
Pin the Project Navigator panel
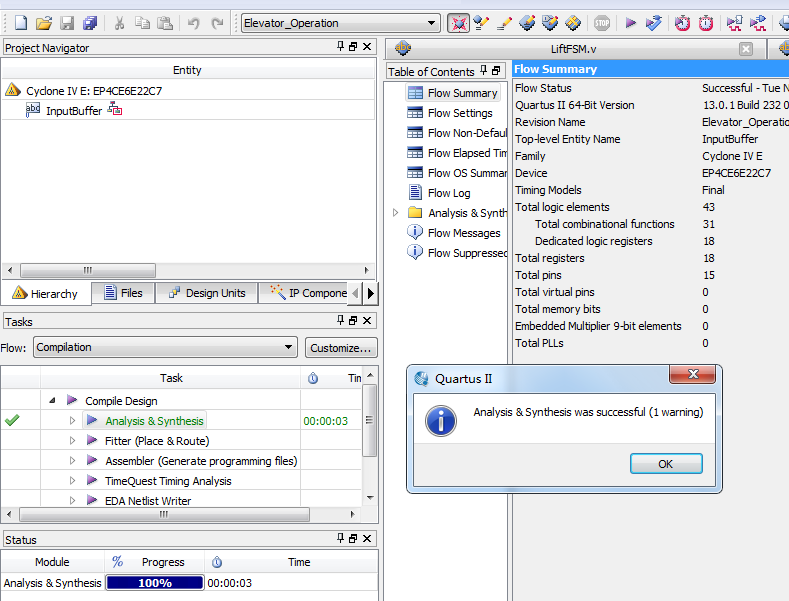tap(341, 46)
